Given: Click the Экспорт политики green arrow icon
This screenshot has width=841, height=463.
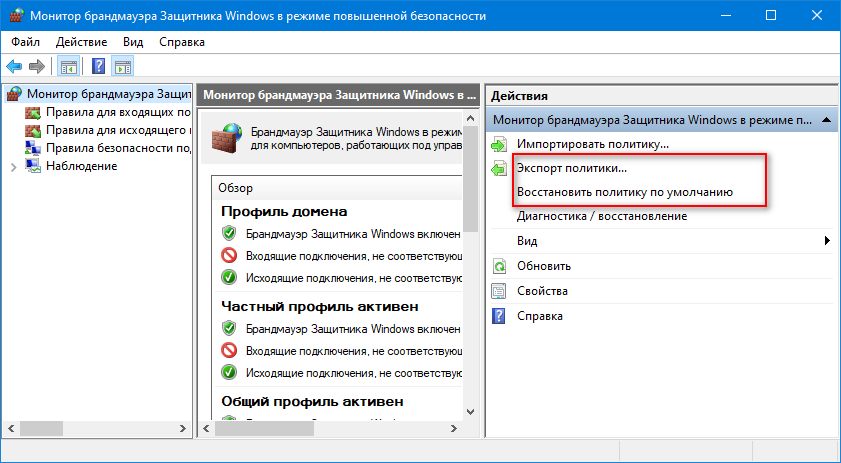Looking at the screenshot, I should click(x=499, y=169).
